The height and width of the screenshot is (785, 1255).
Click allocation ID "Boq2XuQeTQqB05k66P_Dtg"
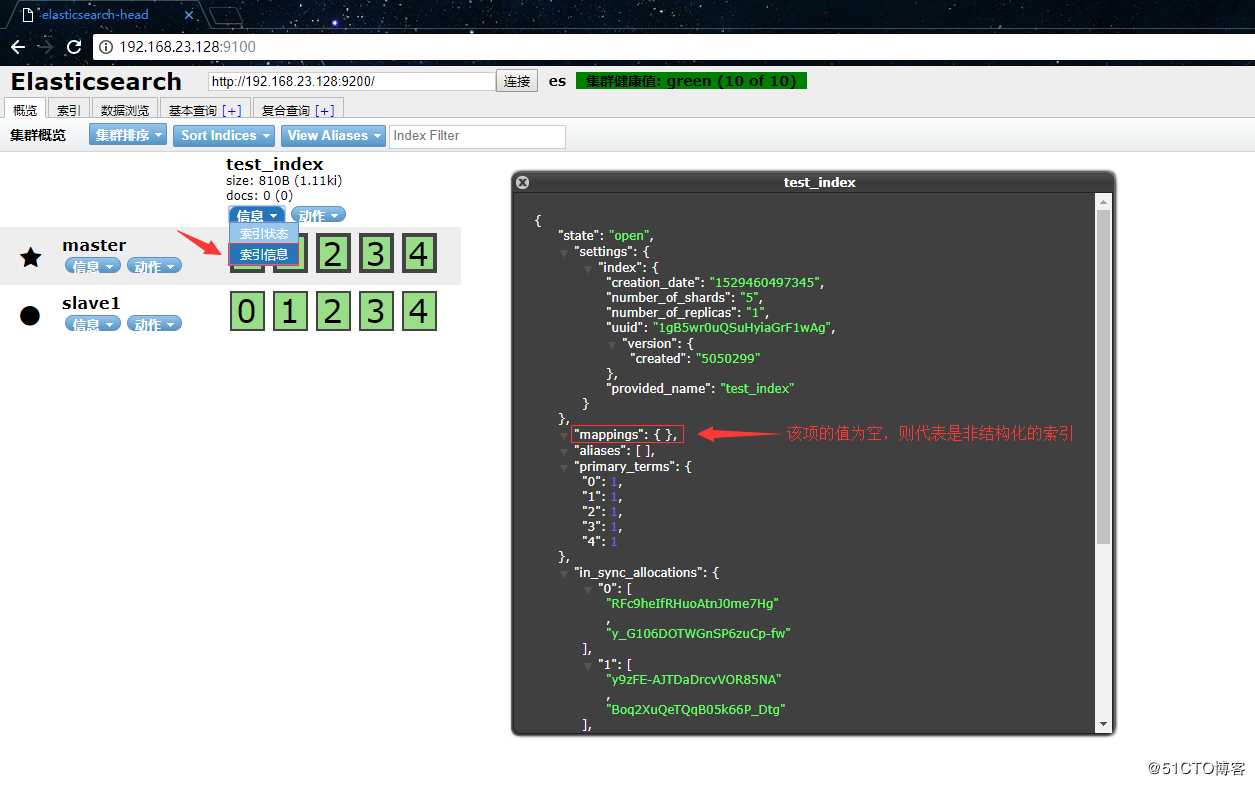tap(696, 709)
